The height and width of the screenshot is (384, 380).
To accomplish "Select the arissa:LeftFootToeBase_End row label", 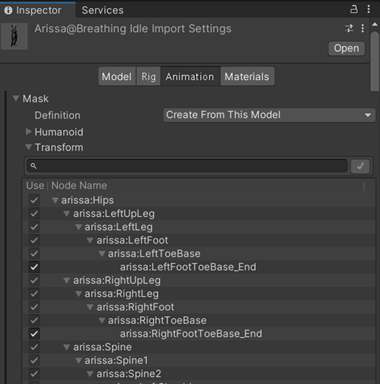I will 188,267.
